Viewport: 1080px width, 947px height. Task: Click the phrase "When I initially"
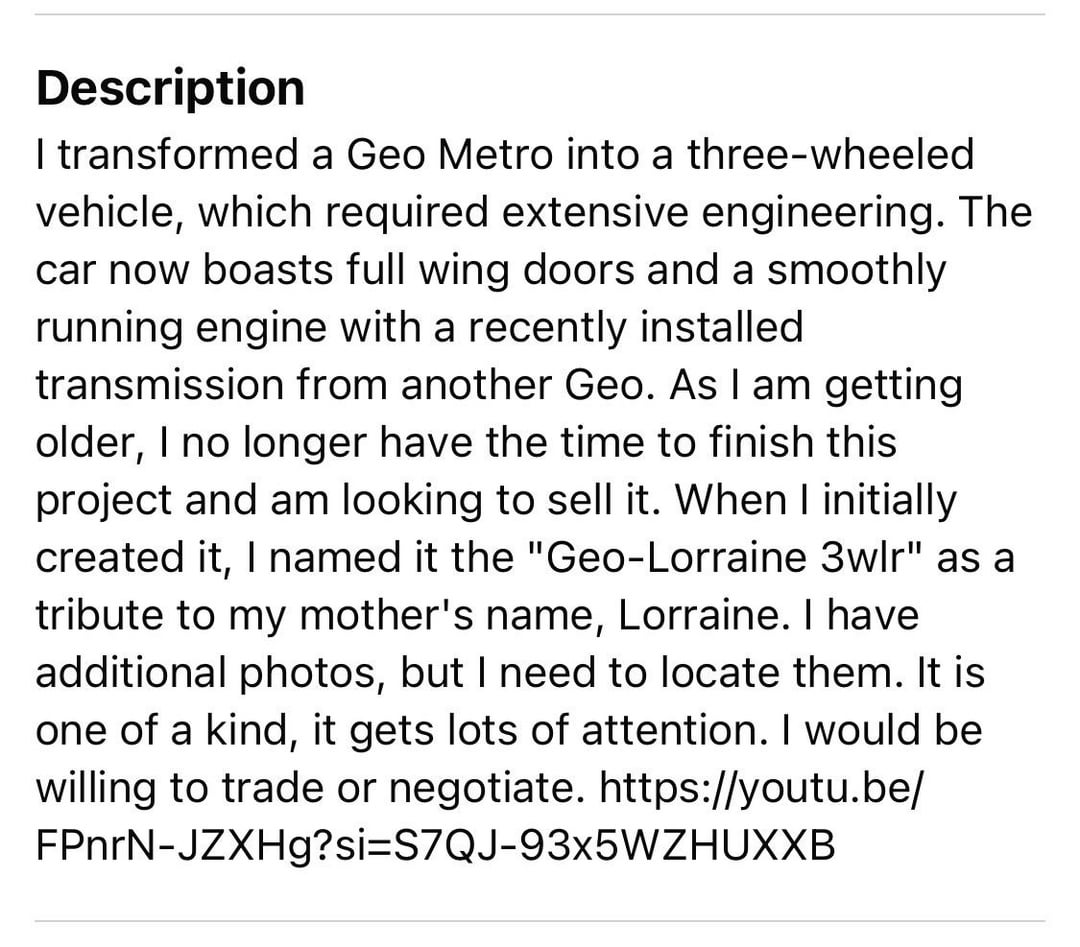click(817, 500)
